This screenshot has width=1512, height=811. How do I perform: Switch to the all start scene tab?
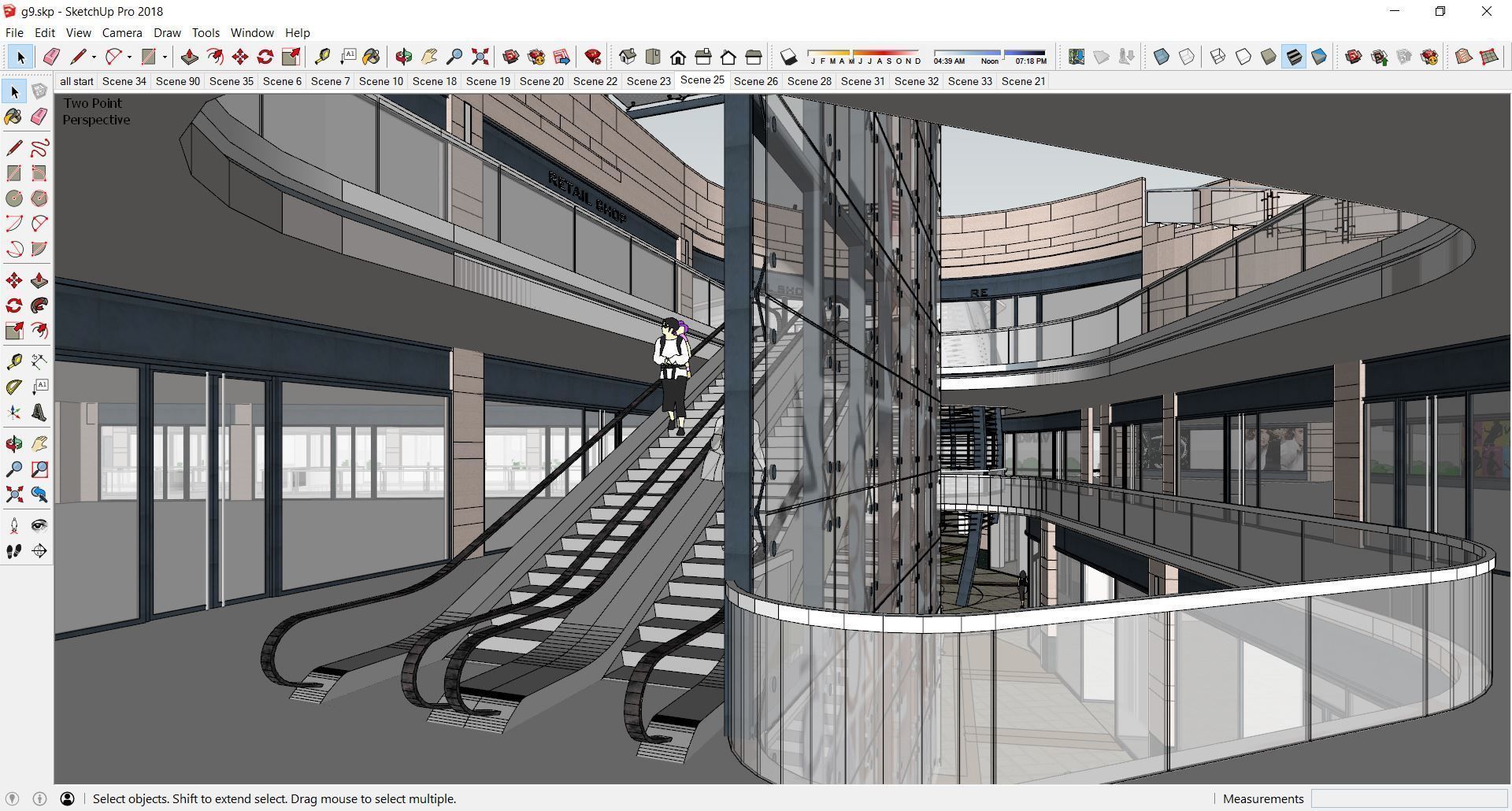coord(76,81)
